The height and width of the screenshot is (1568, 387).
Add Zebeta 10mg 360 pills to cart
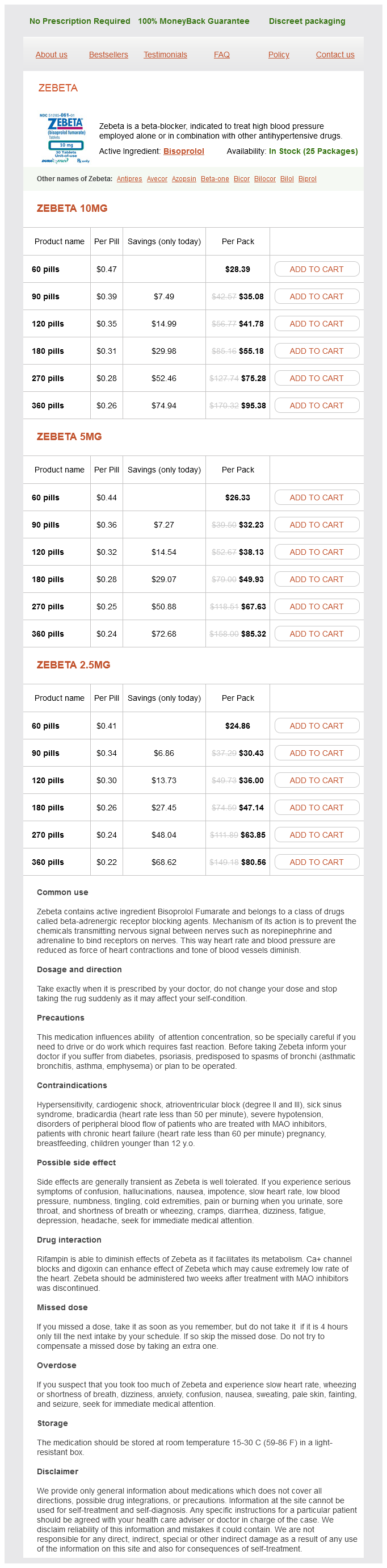click(317, 405)
